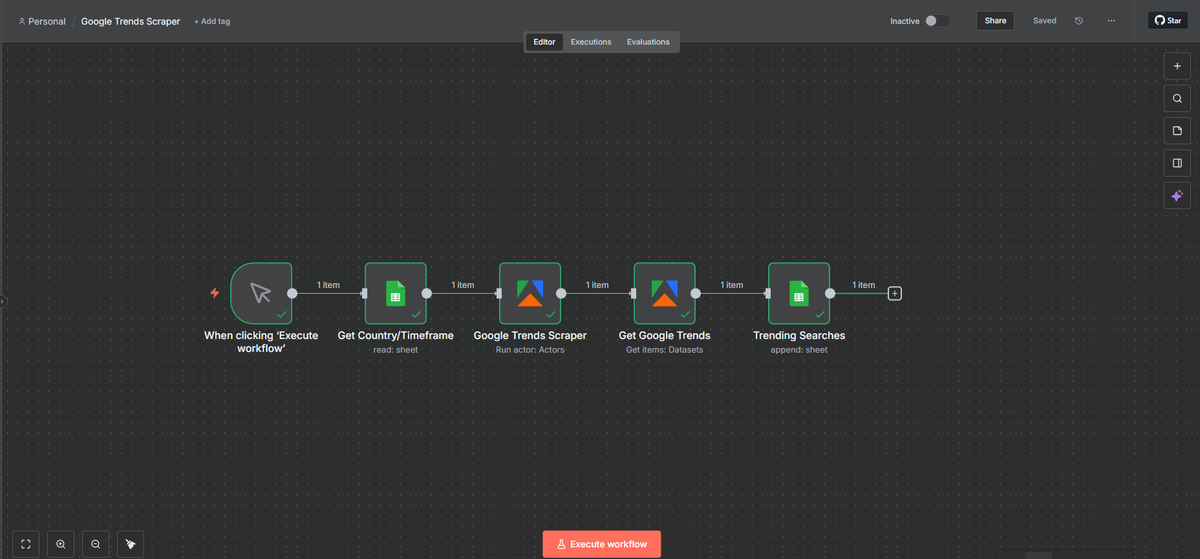The image size is (1200, 559).
Task: Open the side panel layout button
Action: (x=1177, y=163)
